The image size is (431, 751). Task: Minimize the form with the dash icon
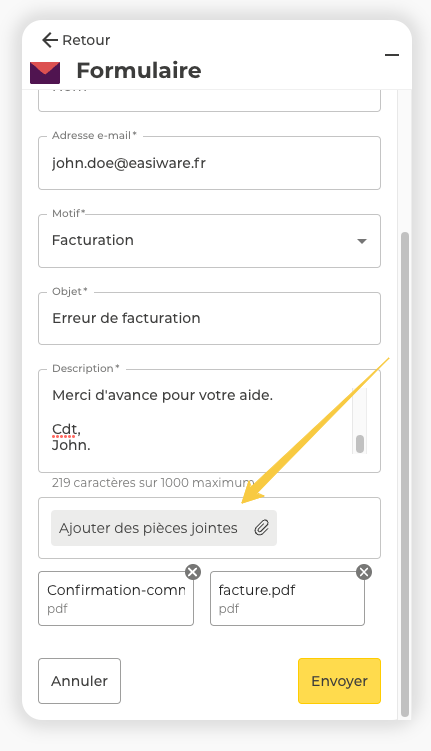(x=392, y=55)
